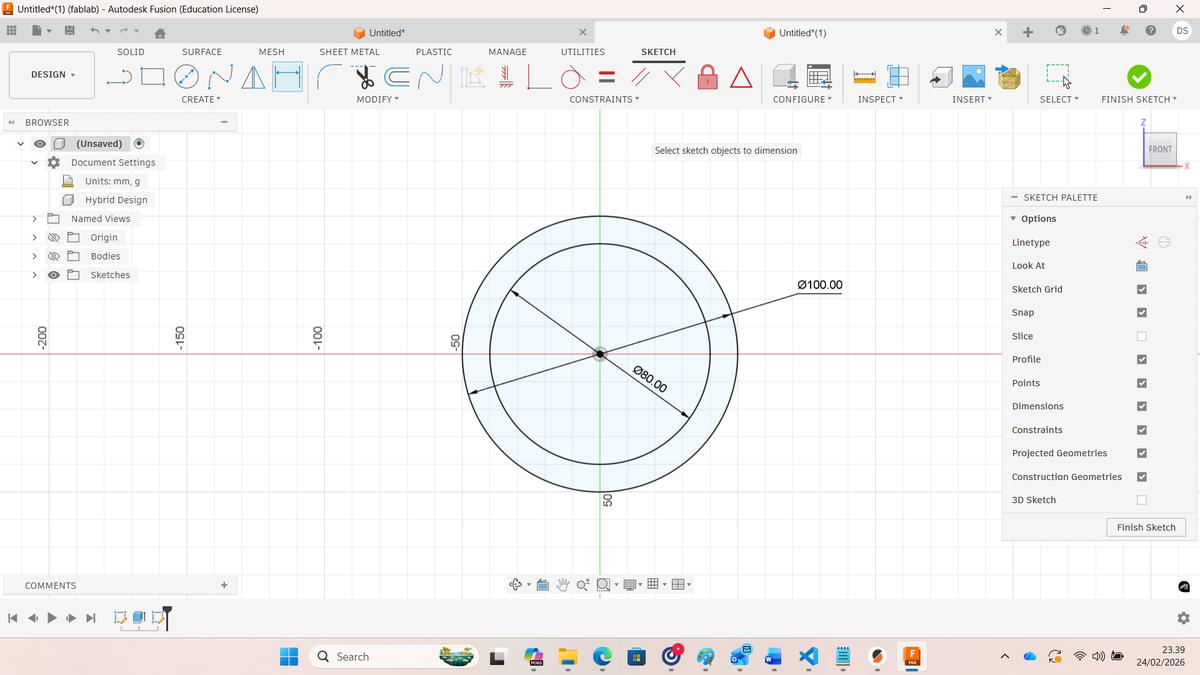
Task: Switch to the SOLID tab
Action: coord(130,52)
